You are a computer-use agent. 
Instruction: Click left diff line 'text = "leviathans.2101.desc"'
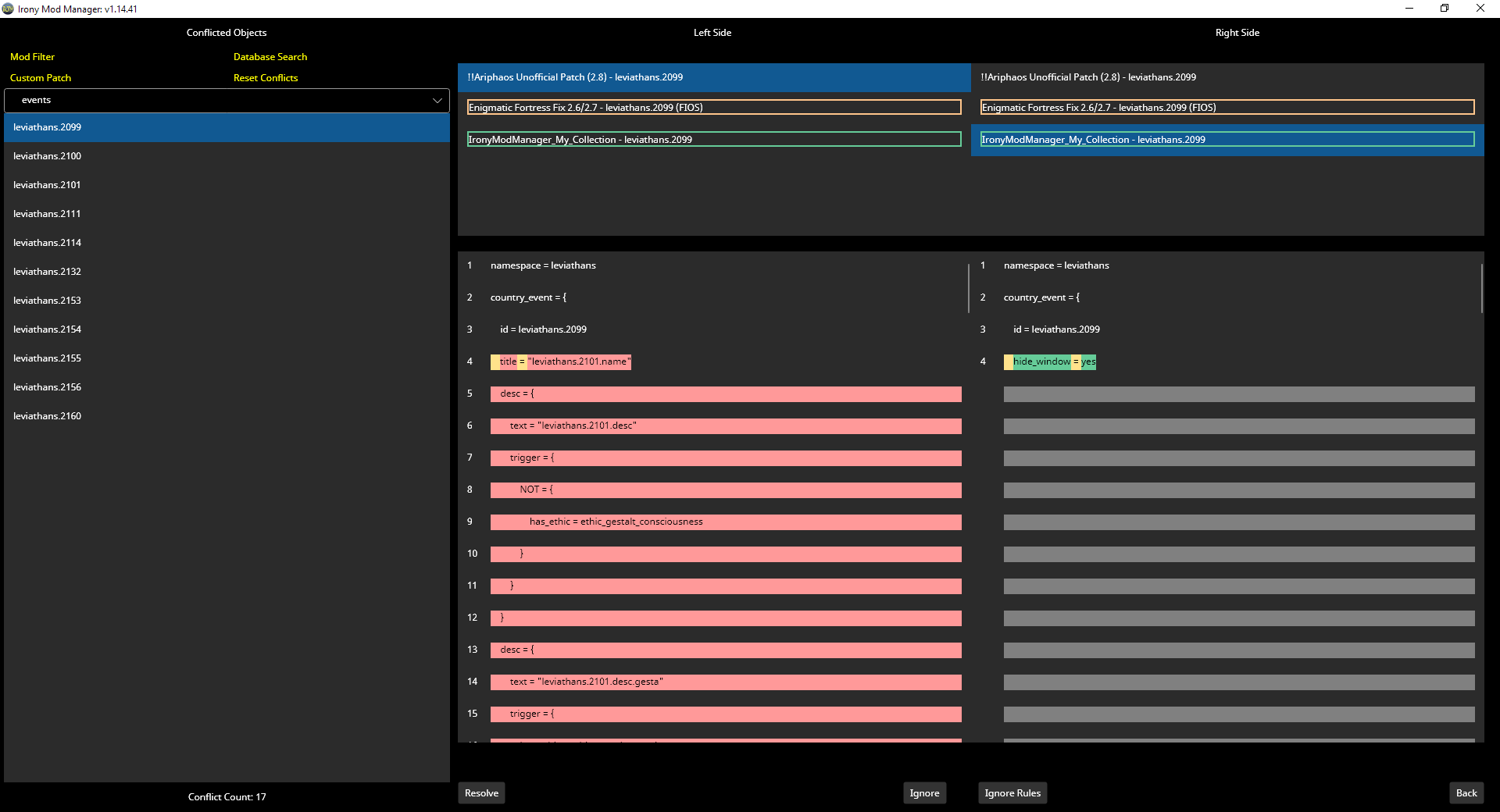tap(726, 426)
